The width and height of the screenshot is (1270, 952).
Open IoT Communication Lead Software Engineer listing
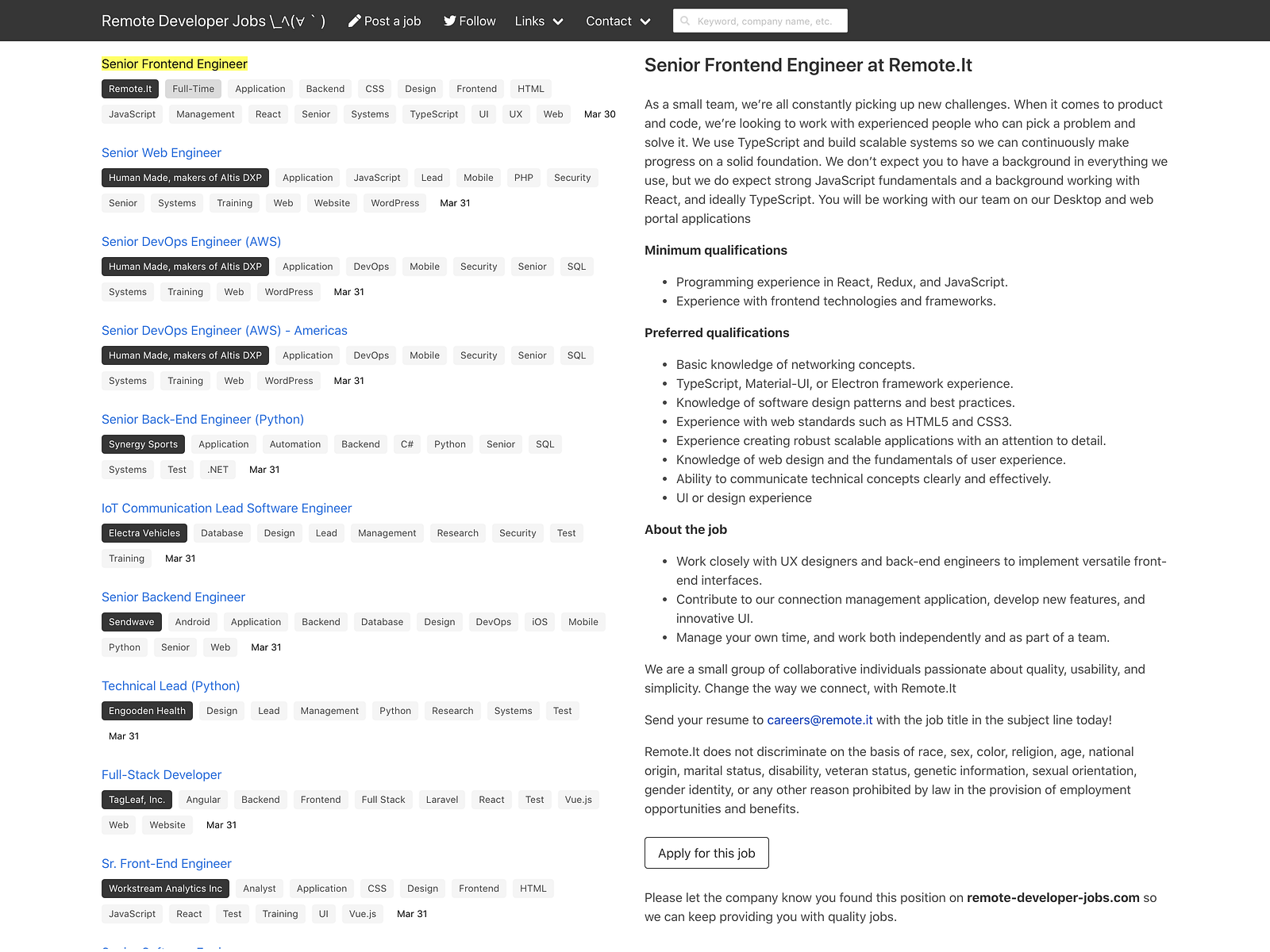(226, 508)
